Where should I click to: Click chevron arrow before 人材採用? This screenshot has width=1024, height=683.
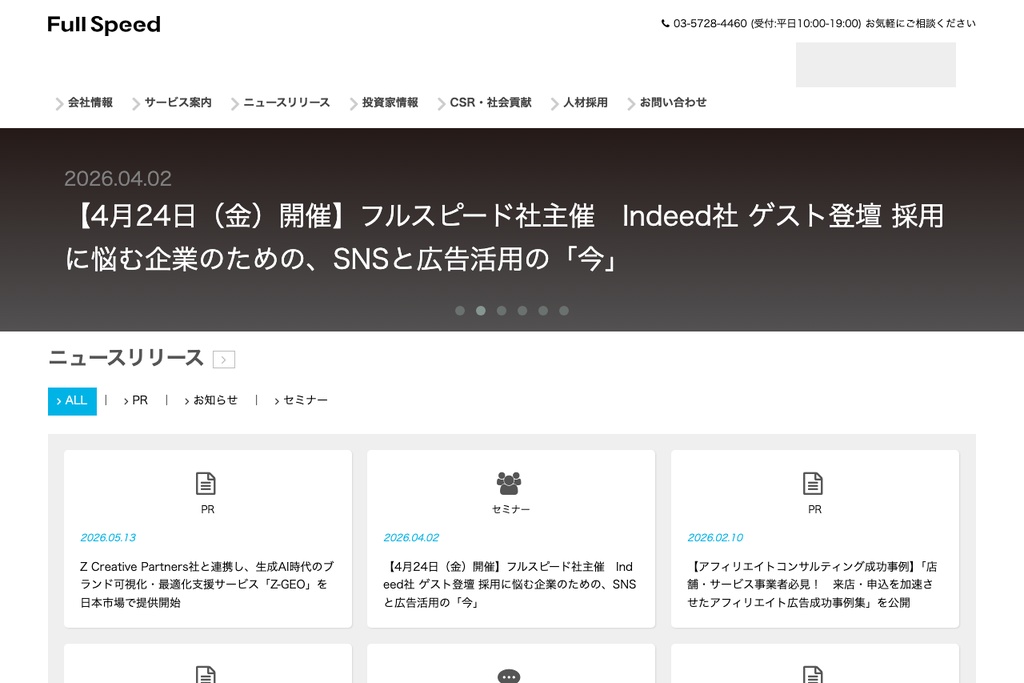coord(554,104)
